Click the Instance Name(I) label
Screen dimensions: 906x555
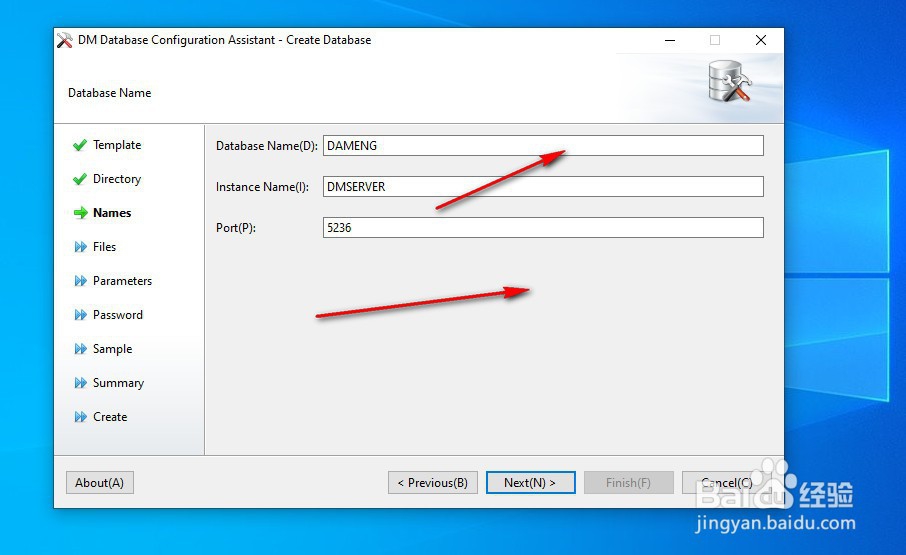coord(262,187)
